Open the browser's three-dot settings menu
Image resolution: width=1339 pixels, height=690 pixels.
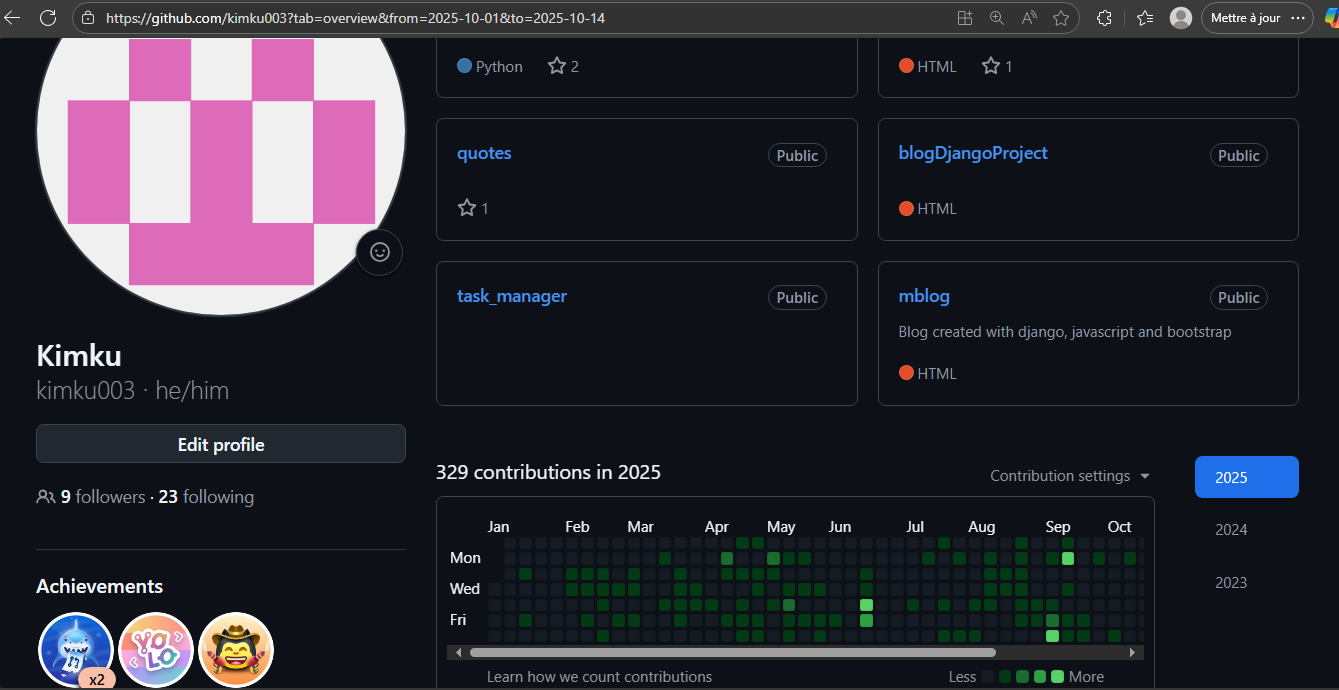(1298, 18)
